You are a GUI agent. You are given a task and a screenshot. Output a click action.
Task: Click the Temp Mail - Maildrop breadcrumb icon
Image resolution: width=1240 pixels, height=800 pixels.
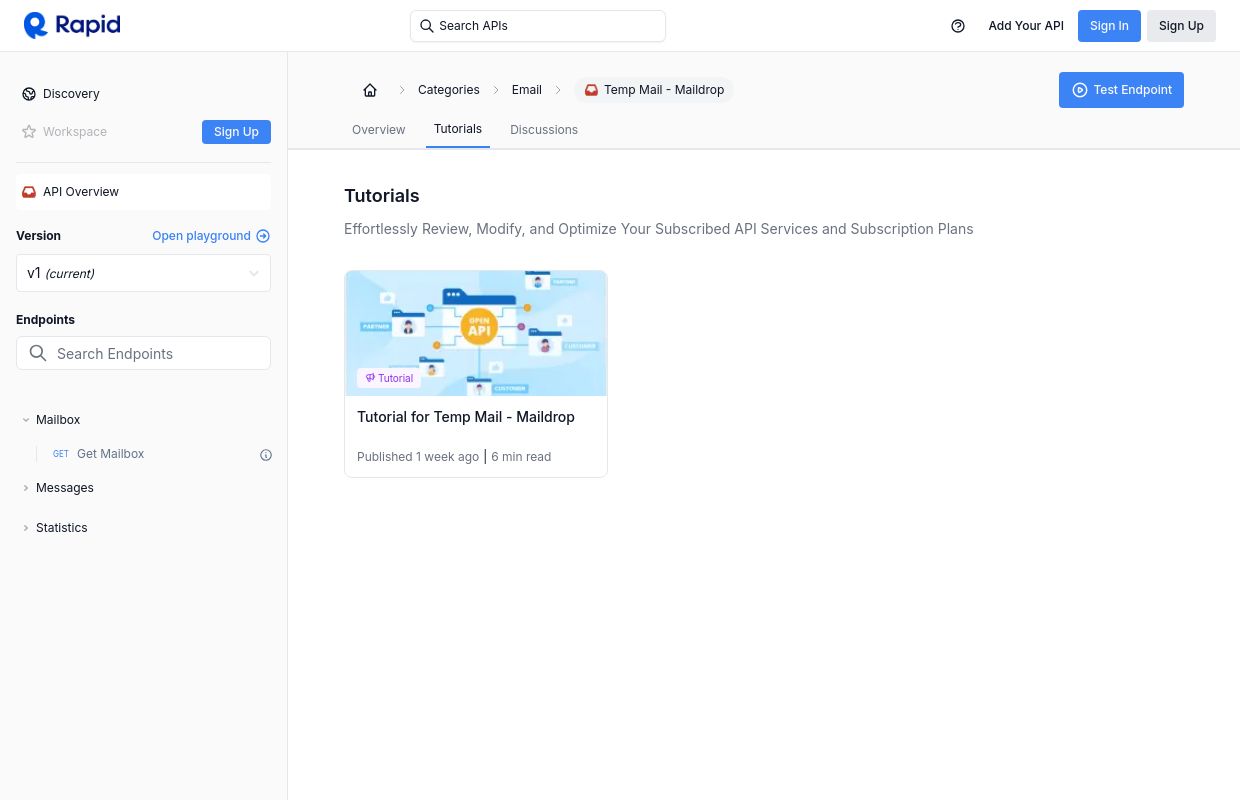[x=591, y=90]
